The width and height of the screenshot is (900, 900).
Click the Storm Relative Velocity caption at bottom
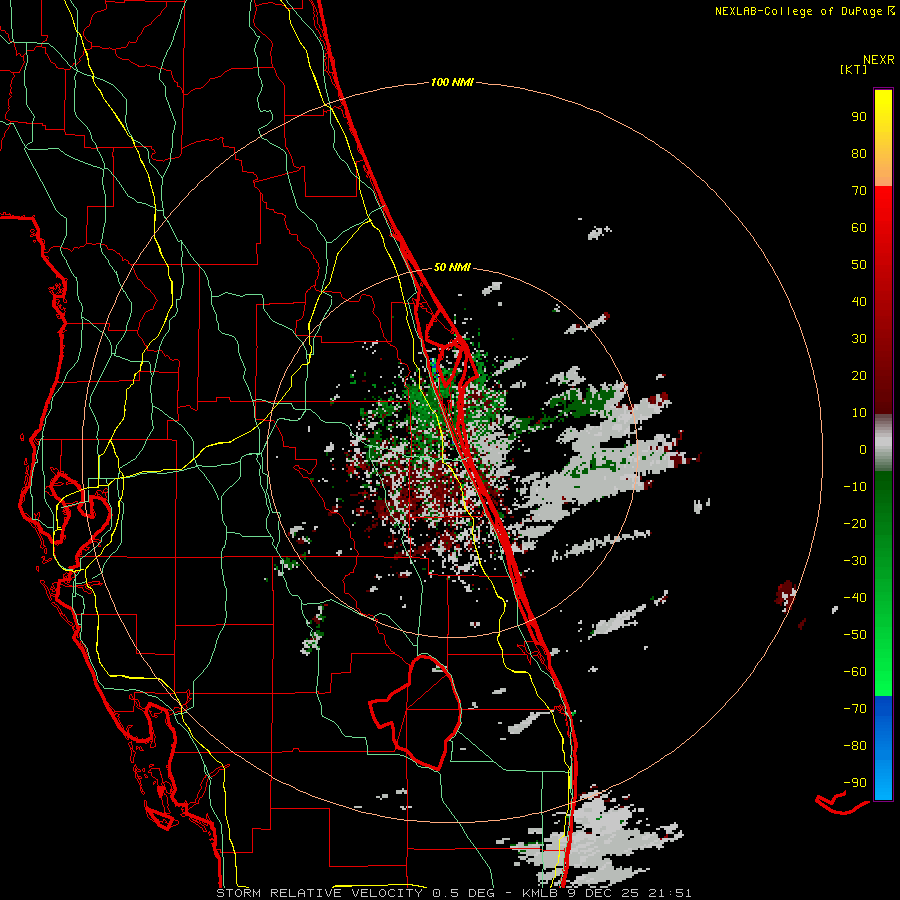click(453, 893)
